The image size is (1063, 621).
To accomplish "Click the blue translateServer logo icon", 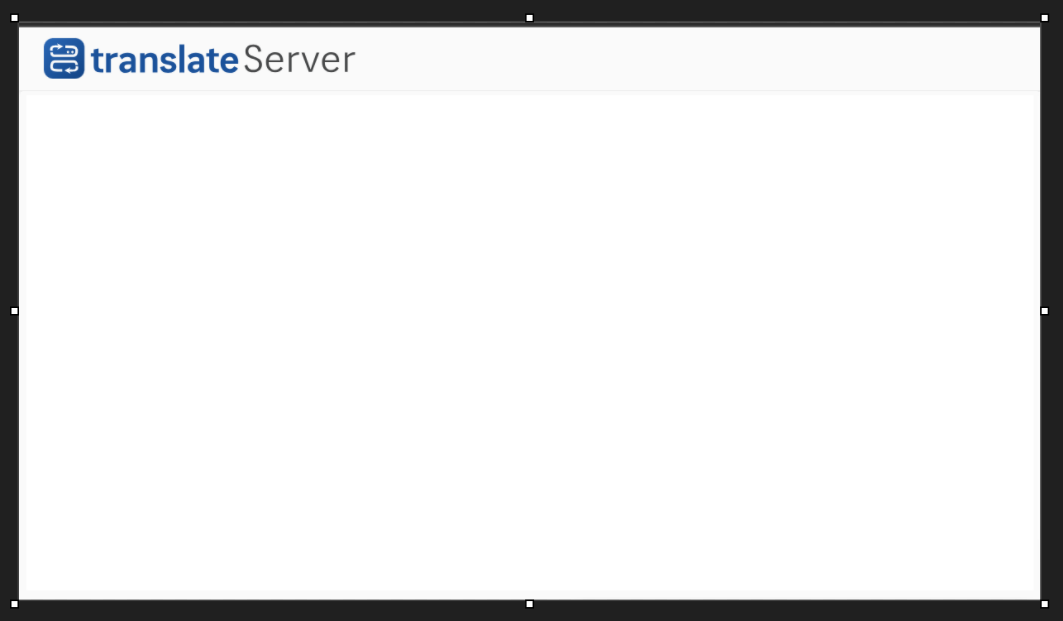I will 64,58.
